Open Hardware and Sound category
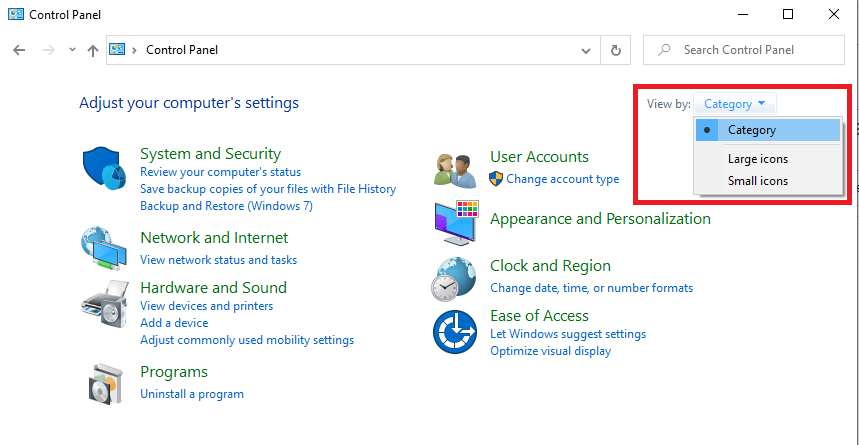This screenshot has width=859, height=445. pos(213,288)
